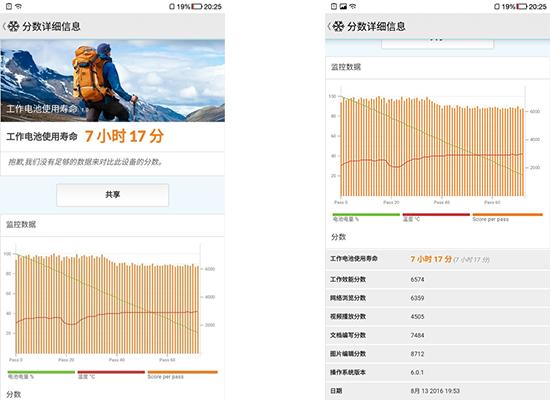Tap the Pass 40 axis label on right chart

click(x=442, y=202)
